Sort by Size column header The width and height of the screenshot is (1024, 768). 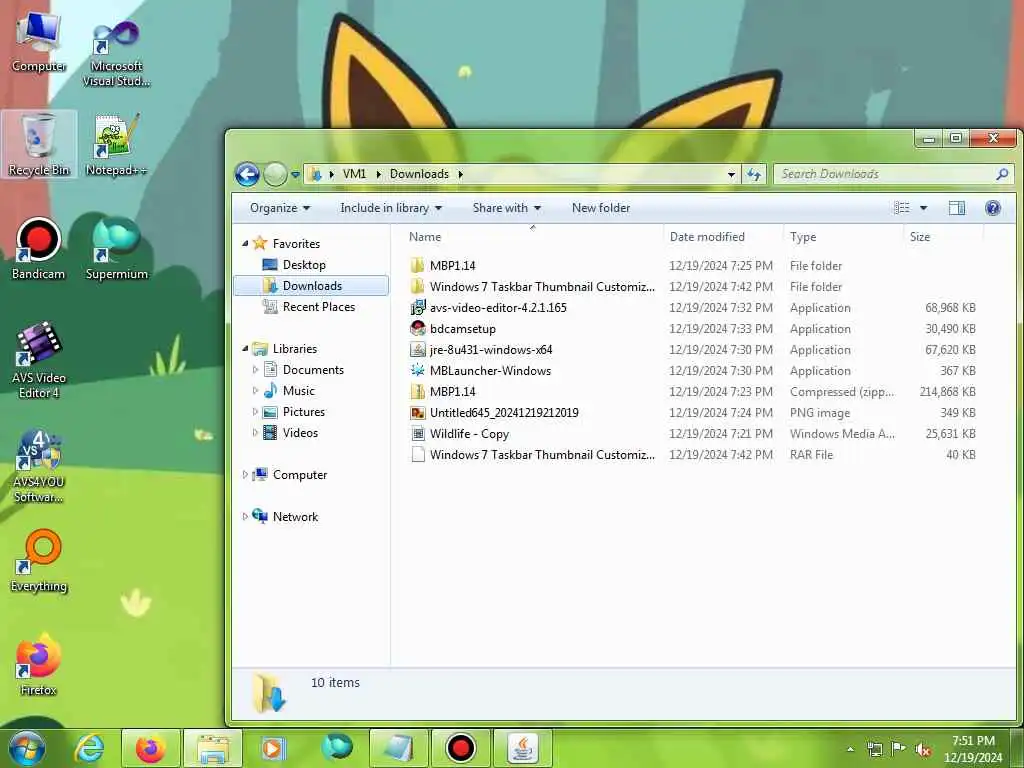point(943,236)
